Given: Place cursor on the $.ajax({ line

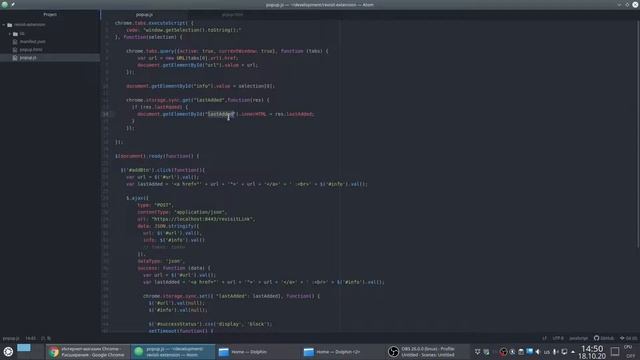Looking at the screenshot, I should pyautogui.click(x=138, y=198).
